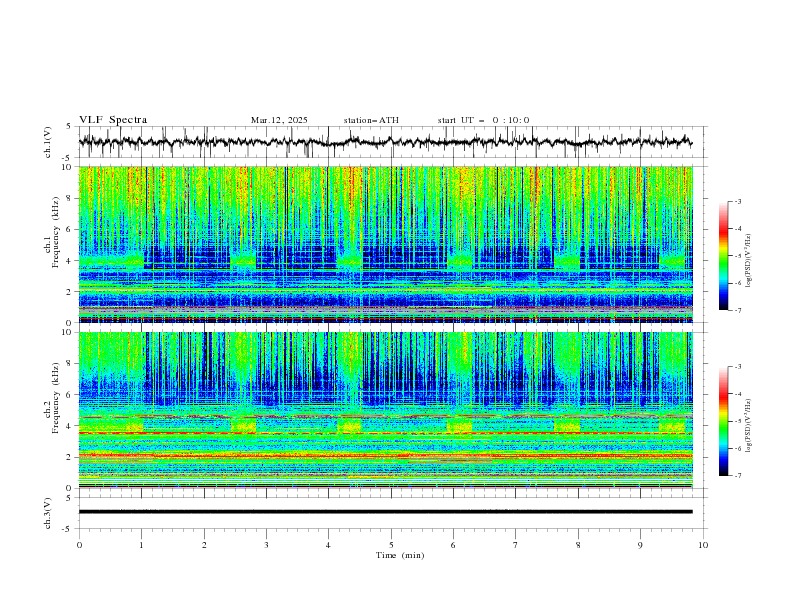
Task: Click time axis tick label "6"
Action: tap(453, 545)
